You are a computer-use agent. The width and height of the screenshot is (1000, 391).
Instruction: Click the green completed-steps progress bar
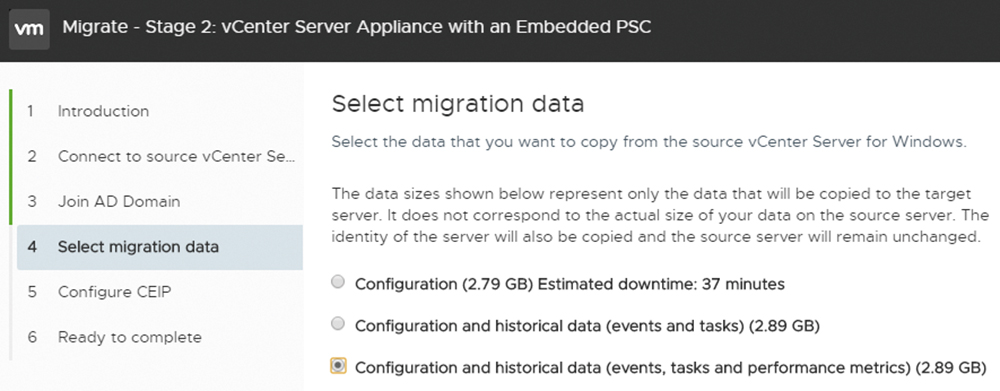[11, 157]
